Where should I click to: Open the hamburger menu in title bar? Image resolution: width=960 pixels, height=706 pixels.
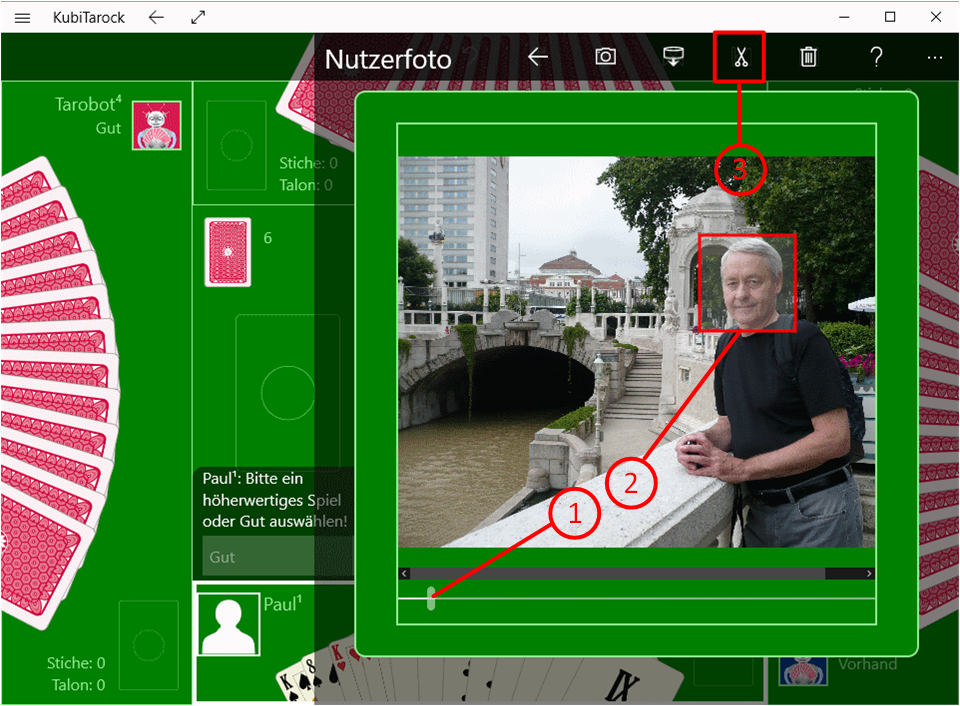pos(23,17)
